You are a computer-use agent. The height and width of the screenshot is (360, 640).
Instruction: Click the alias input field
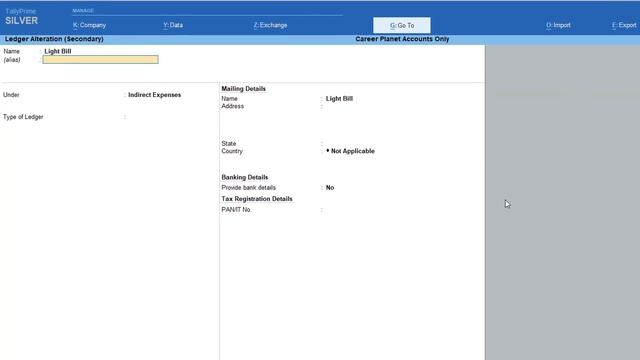[100, 60]
